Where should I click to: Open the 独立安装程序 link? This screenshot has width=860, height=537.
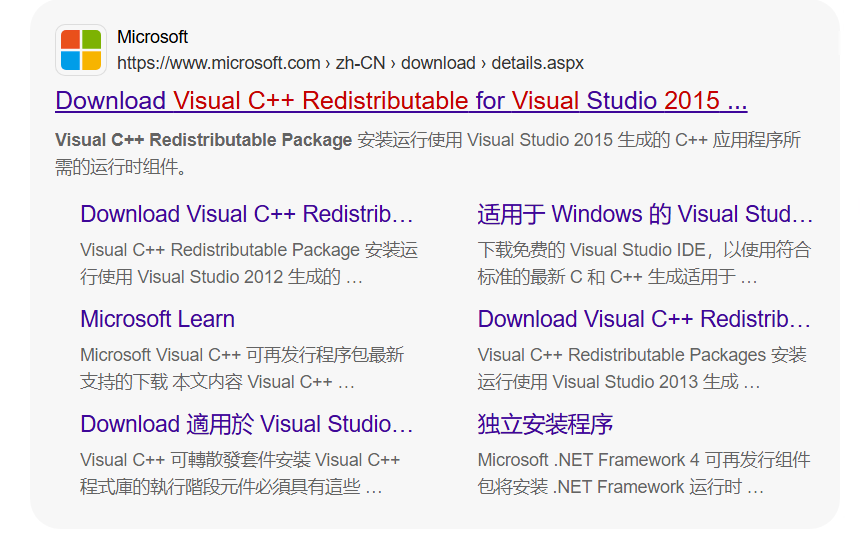[545, 424]
